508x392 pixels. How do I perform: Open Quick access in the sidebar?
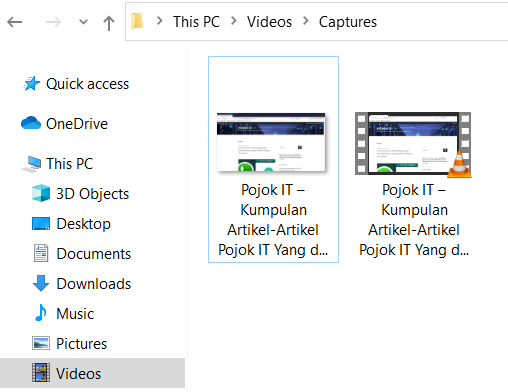coord(87,84)
